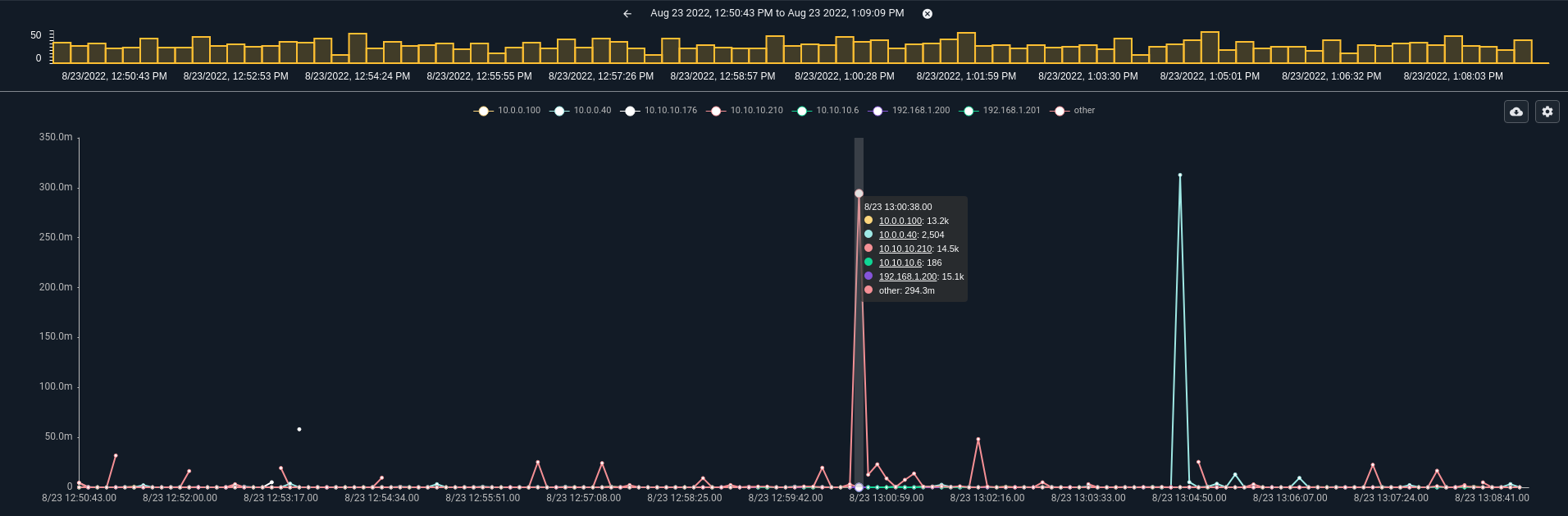The height and width of the screenshot is (516, 1568).
Task: Toggle legend series other
Action: coord(1073,111)
